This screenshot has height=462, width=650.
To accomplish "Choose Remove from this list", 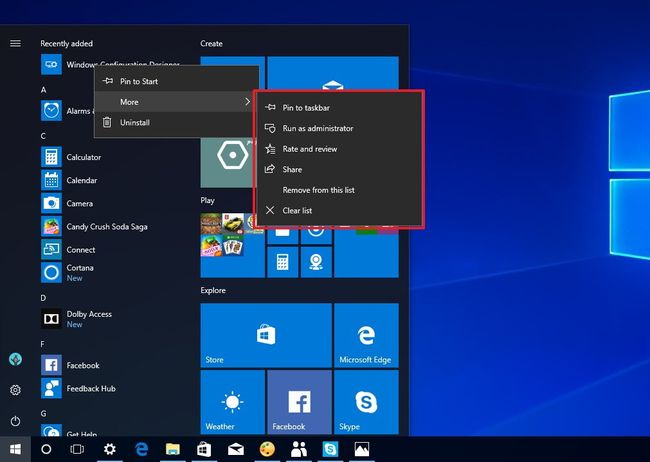I will [x=339, y=190].
